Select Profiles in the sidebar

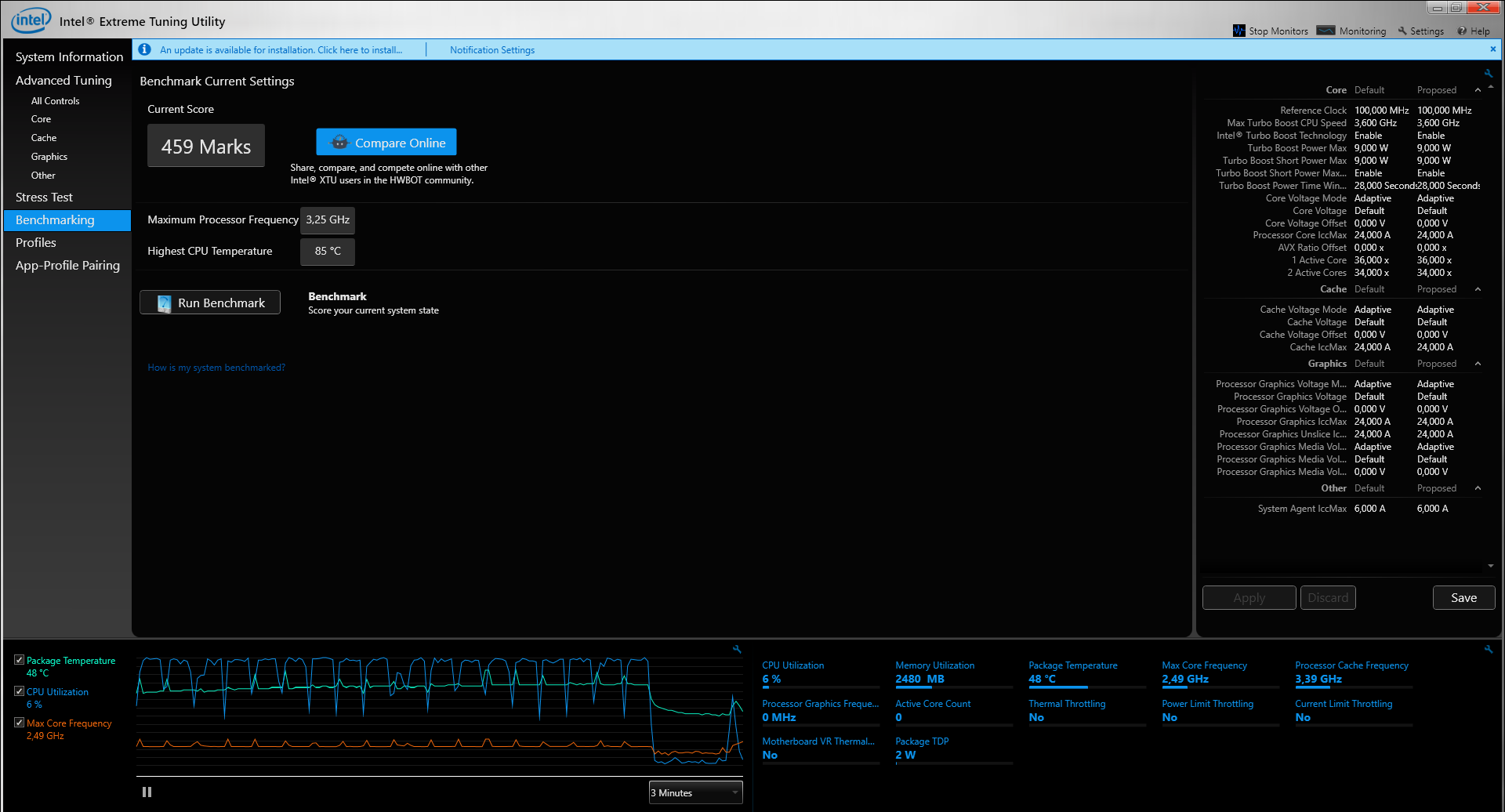[x=36, y=243]
